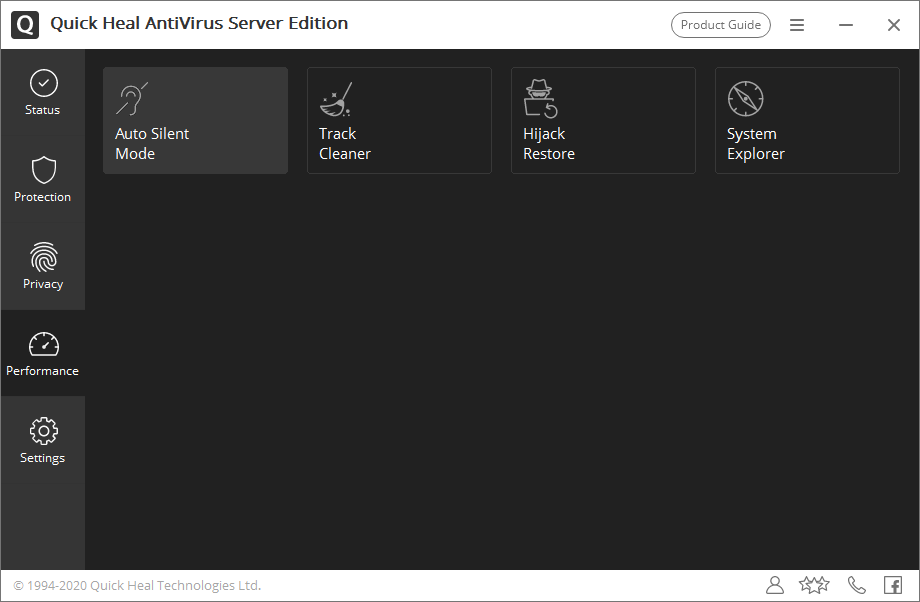Open the Settings gear section
This screenshot has width=920, height=602.
(x=43, y=440)
